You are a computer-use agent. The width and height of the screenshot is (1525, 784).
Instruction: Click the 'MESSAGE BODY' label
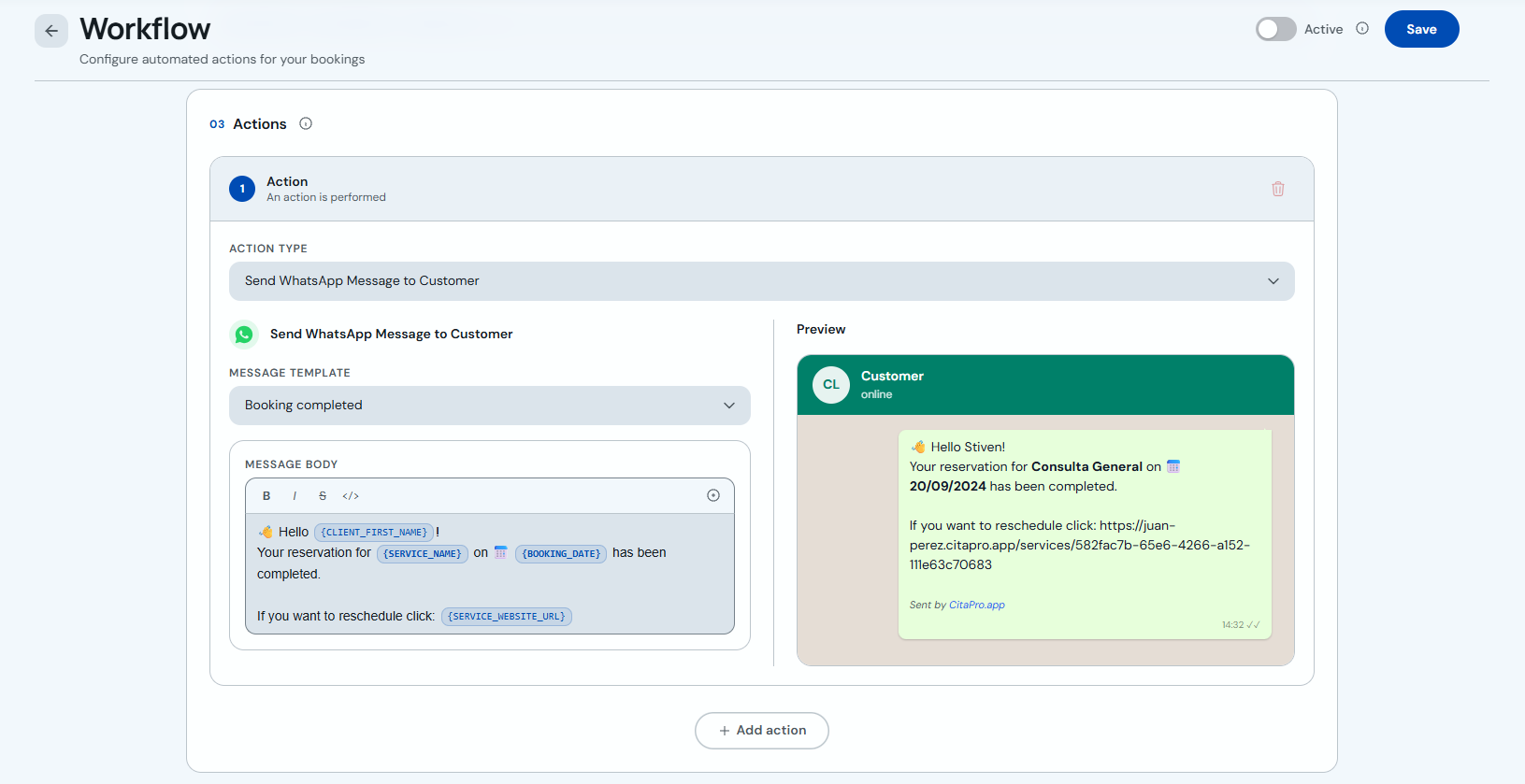point(292,464)
